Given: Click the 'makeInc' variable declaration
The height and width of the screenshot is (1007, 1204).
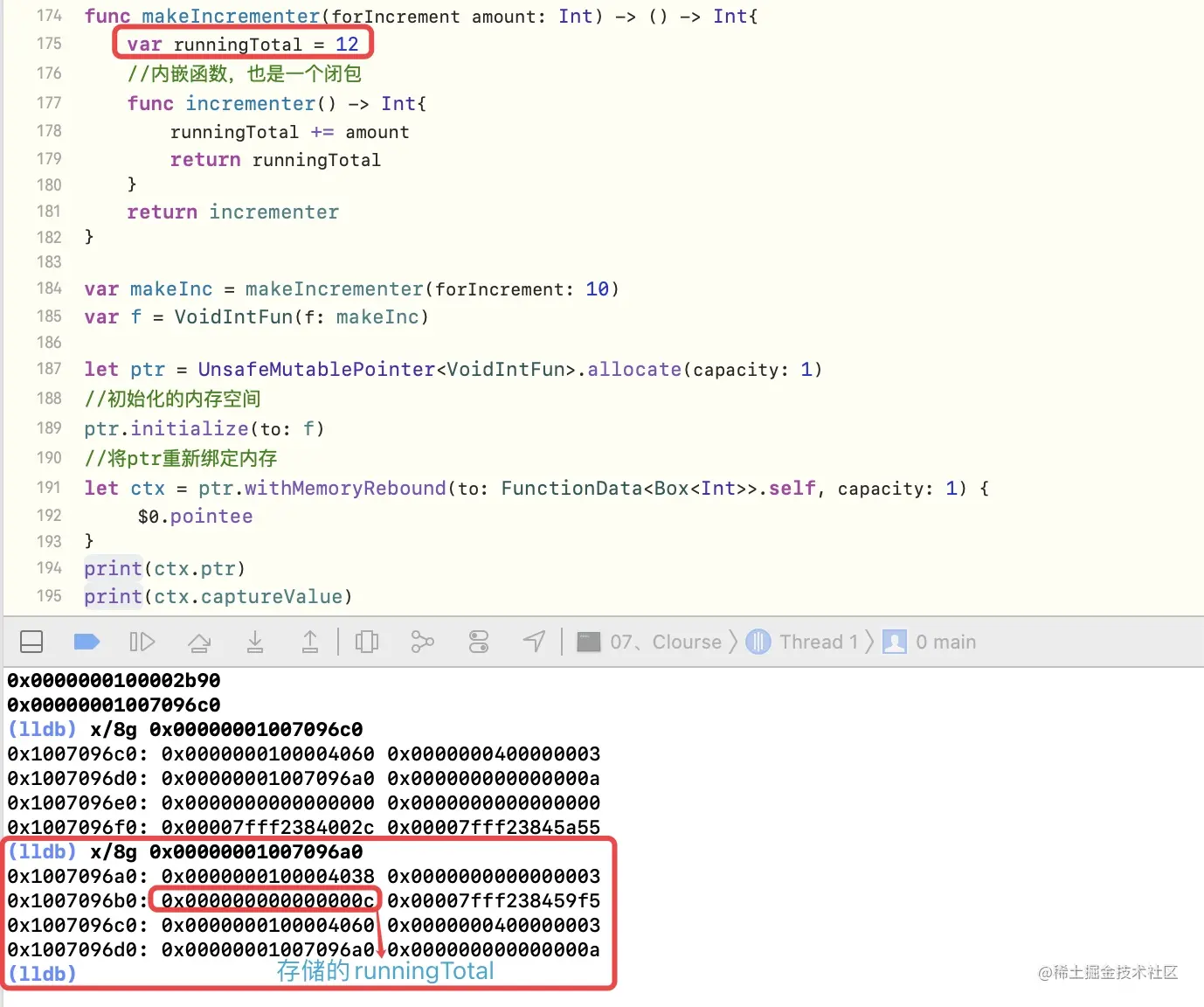Looking at the screenshot, I should coord(171,288).
